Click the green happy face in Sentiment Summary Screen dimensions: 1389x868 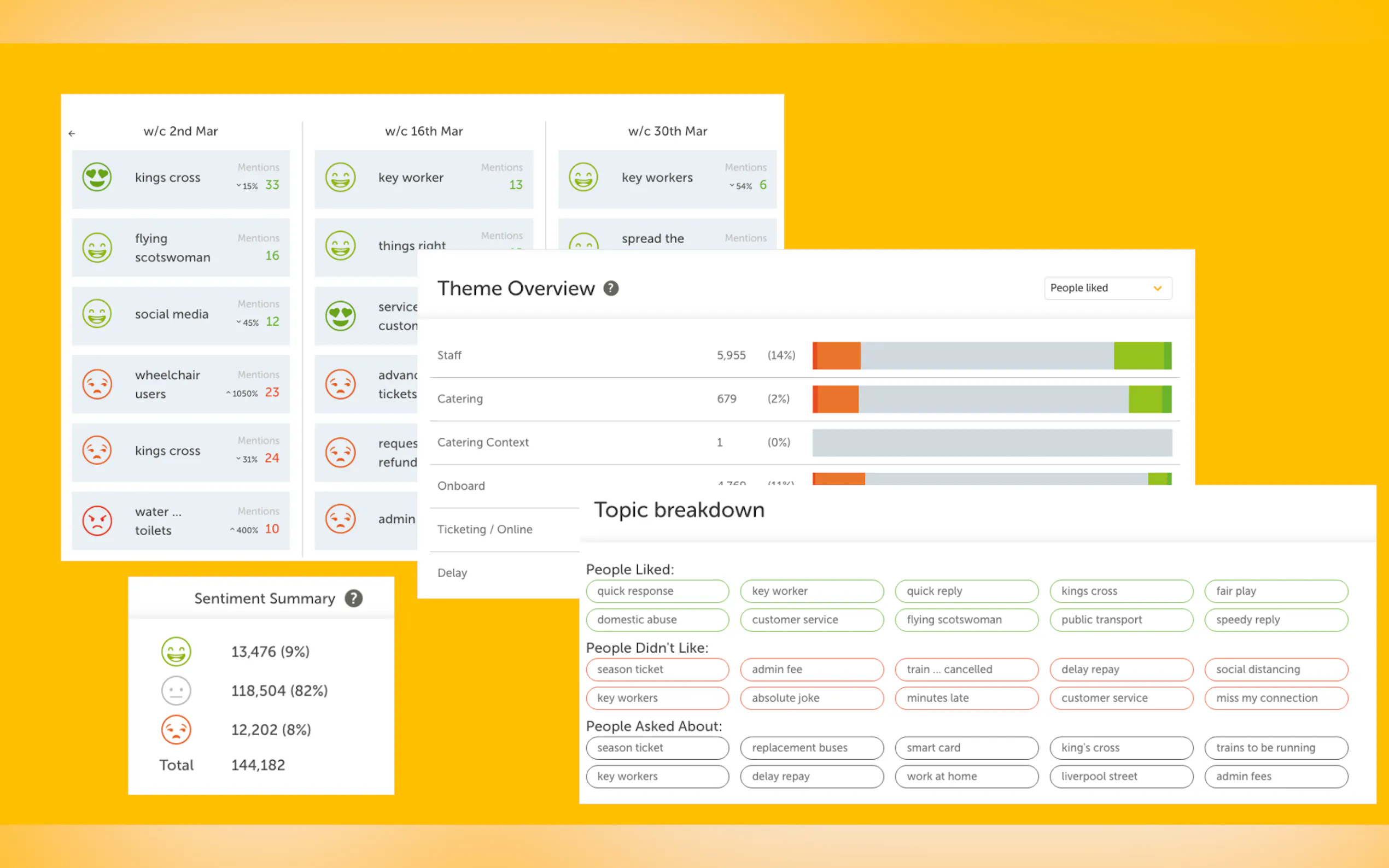coord(176,652)
